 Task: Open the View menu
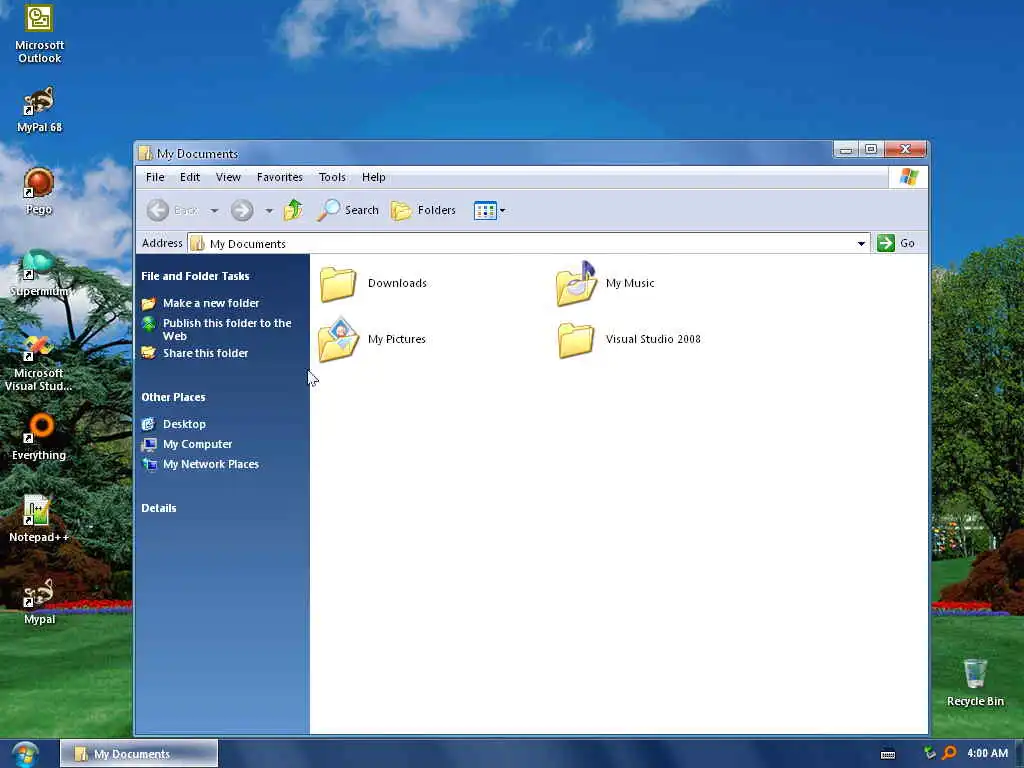(229, 177)
